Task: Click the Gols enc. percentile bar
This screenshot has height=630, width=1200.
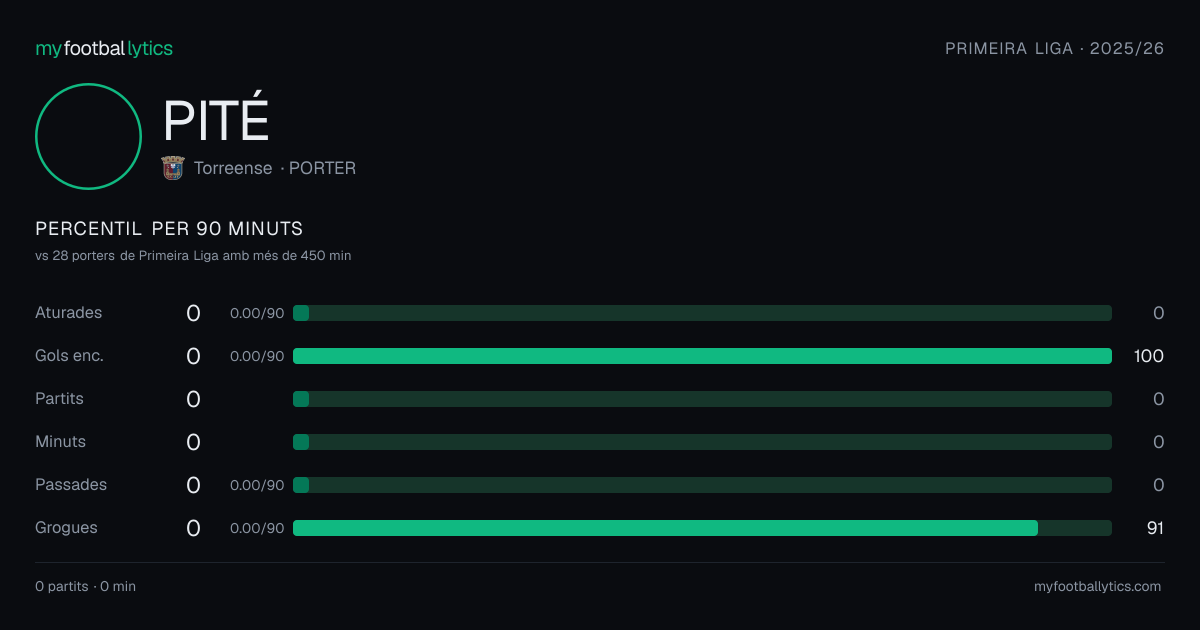Action: 702,356
